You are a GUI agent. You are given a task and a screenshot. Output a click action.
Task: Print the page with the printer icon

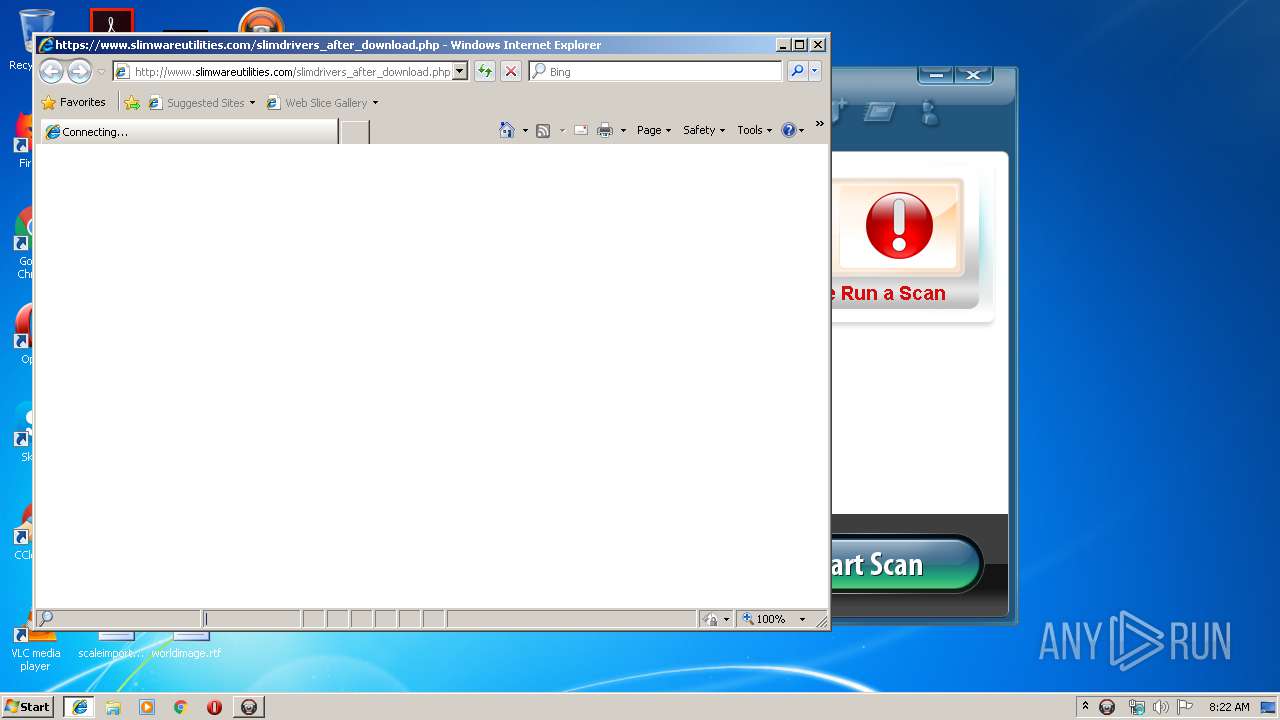[605, 130]
